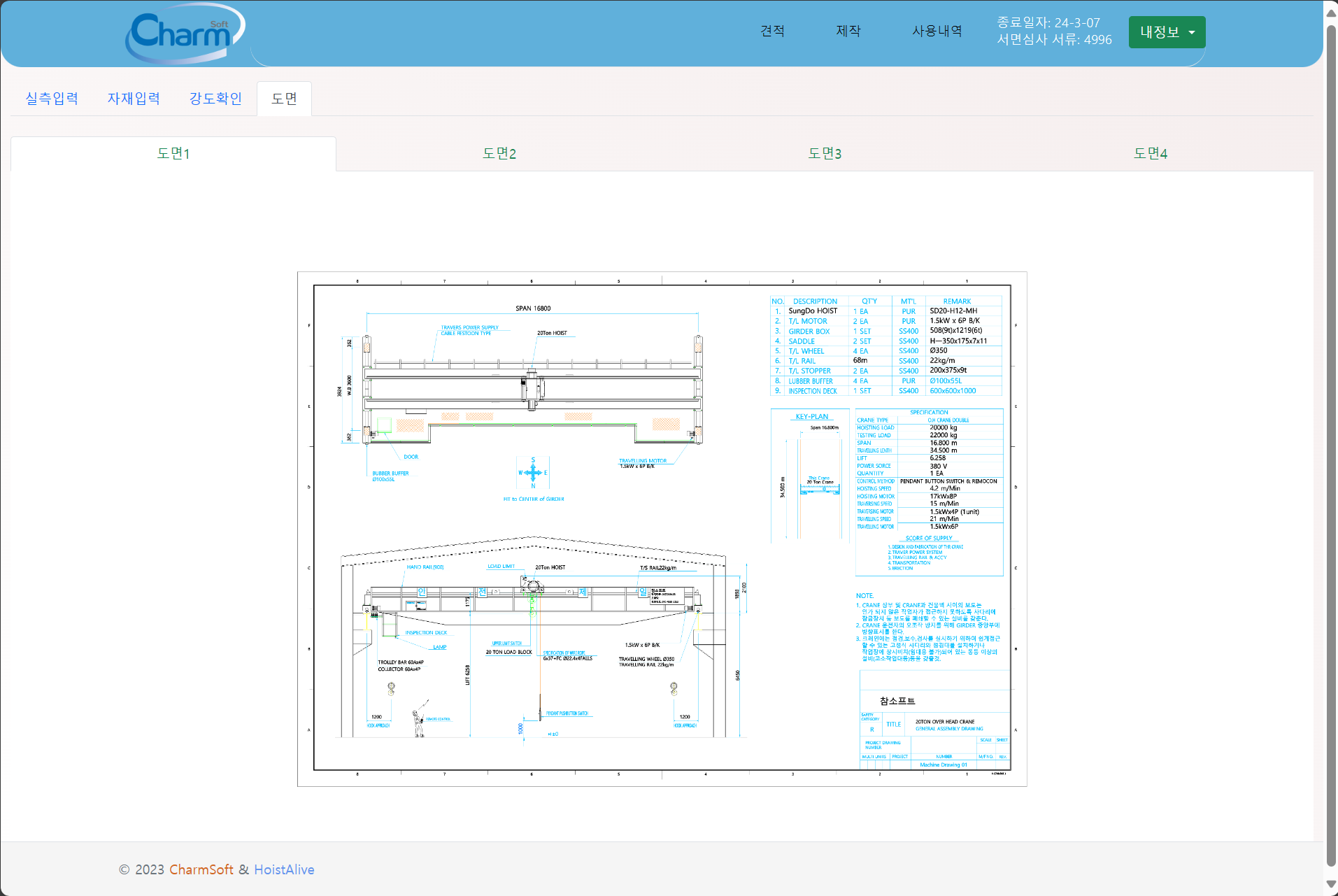Show the 도면1 drawing tab
The height and width of the screenshot is (896, 1338).
coord(173,154)
